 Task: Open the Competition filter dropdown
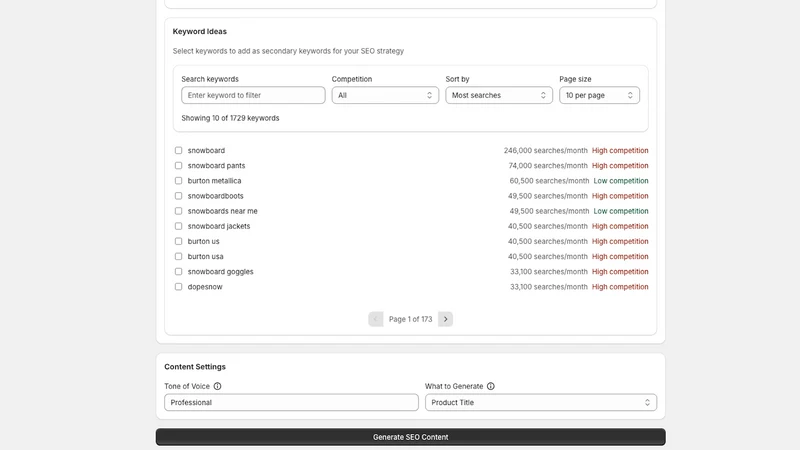(385, 95)
